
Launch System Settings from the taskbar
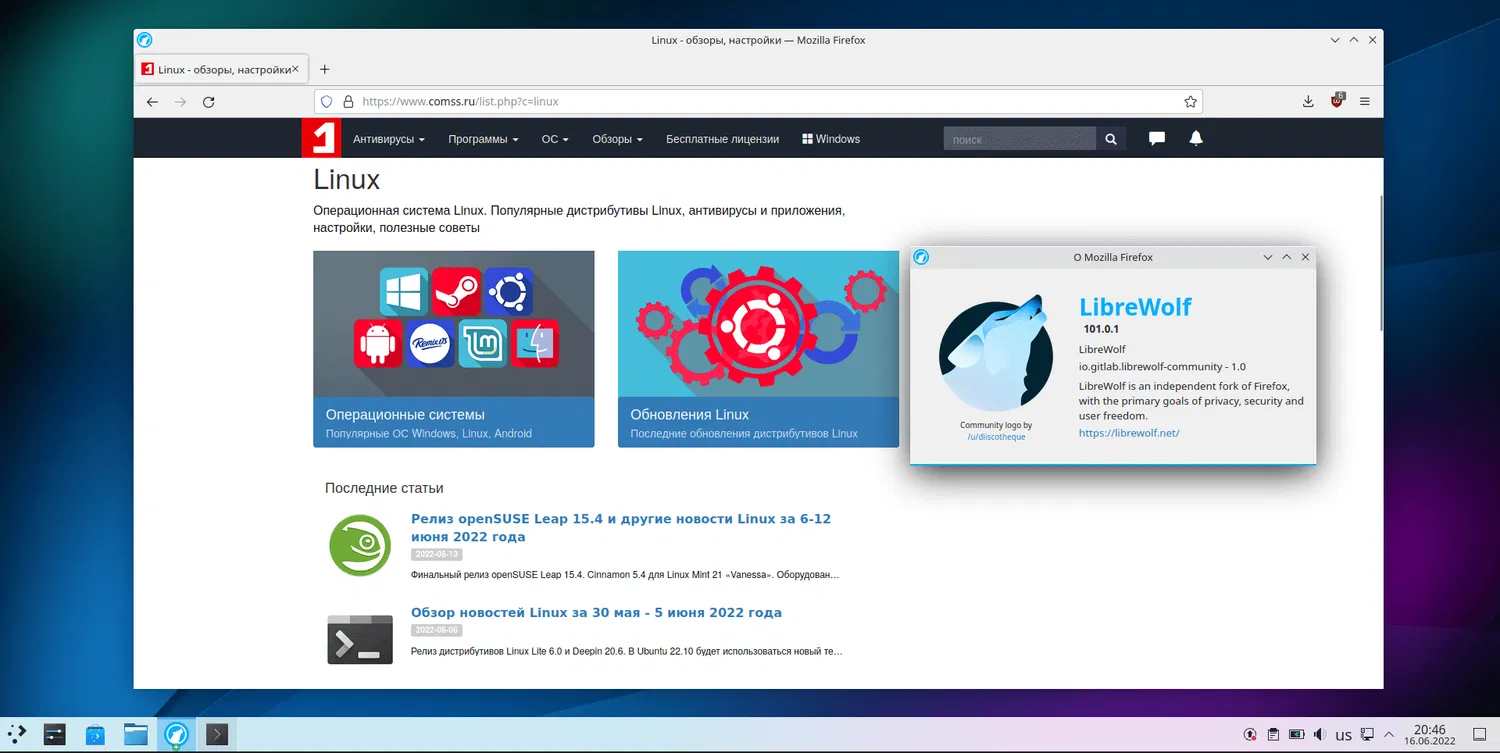(54, 735)
